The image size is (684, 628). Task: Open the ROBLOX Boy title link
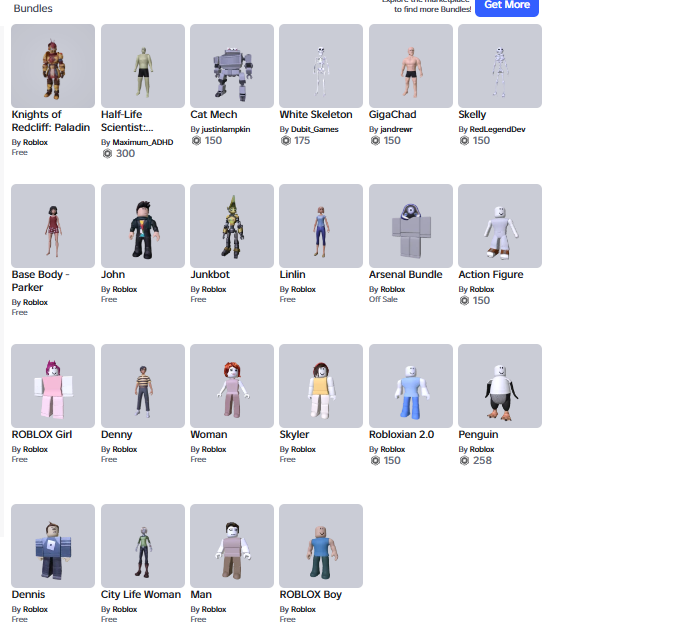(x=311, y=595)
